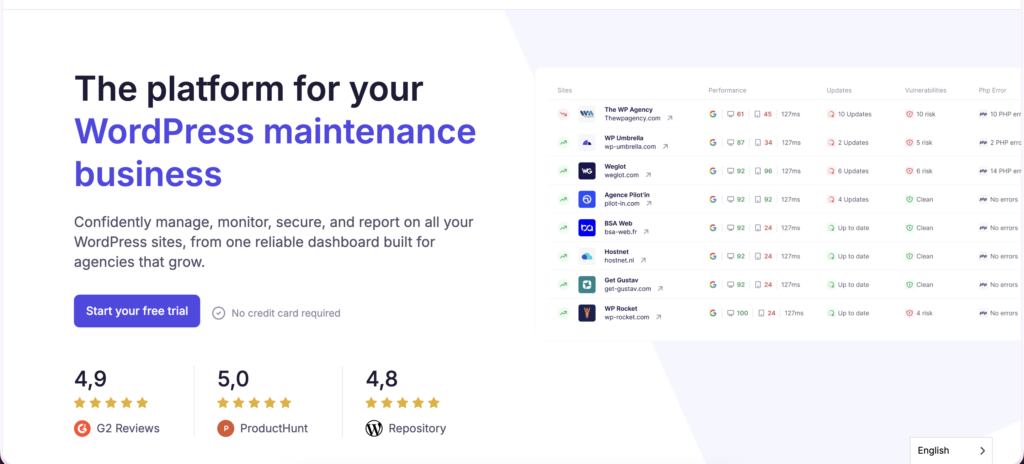Click the chevron arrow next to English
The width and height of the screenshot is (1024, 464).
point(981,451)
